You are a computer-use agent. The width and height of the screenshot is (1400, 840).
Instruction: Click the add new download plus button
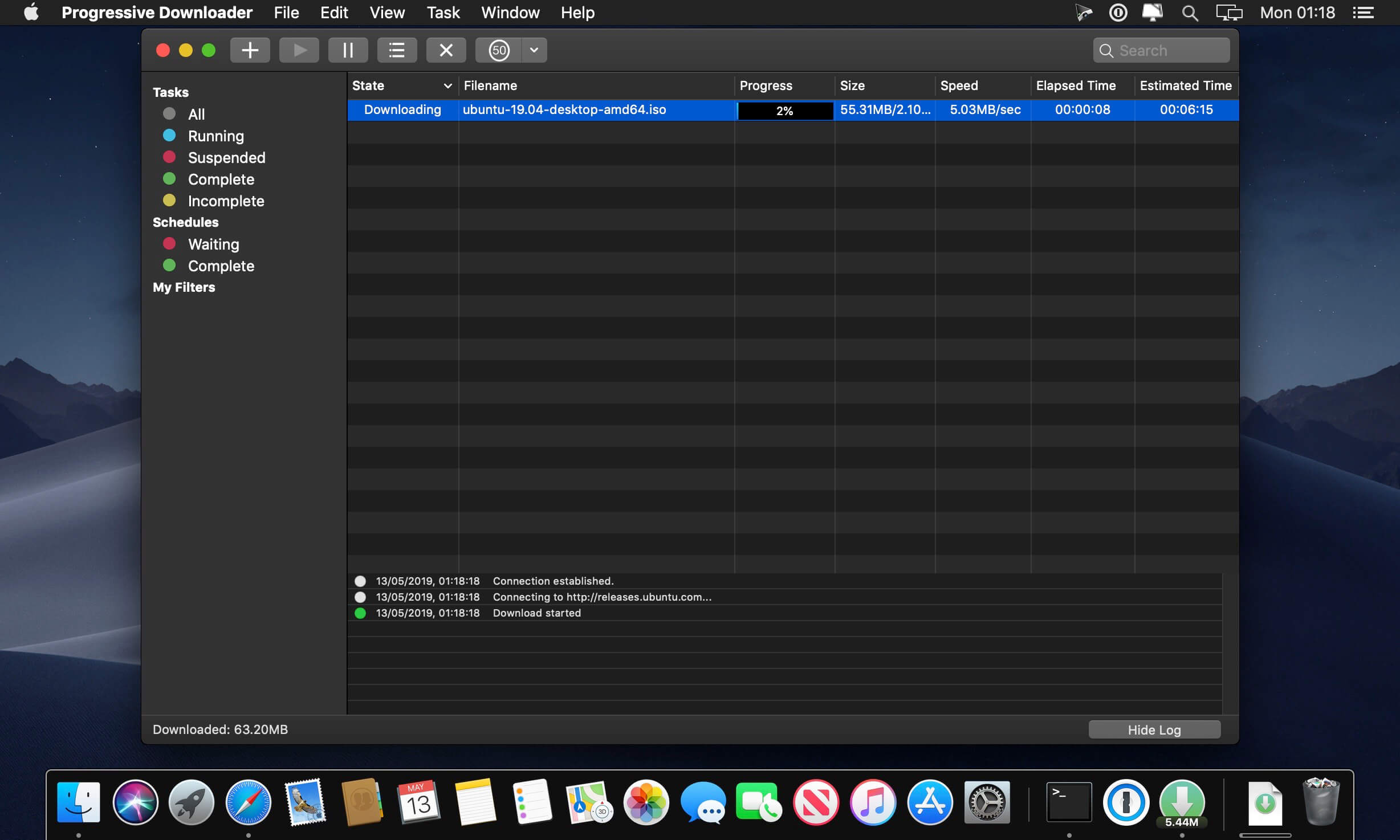[250, 50]
